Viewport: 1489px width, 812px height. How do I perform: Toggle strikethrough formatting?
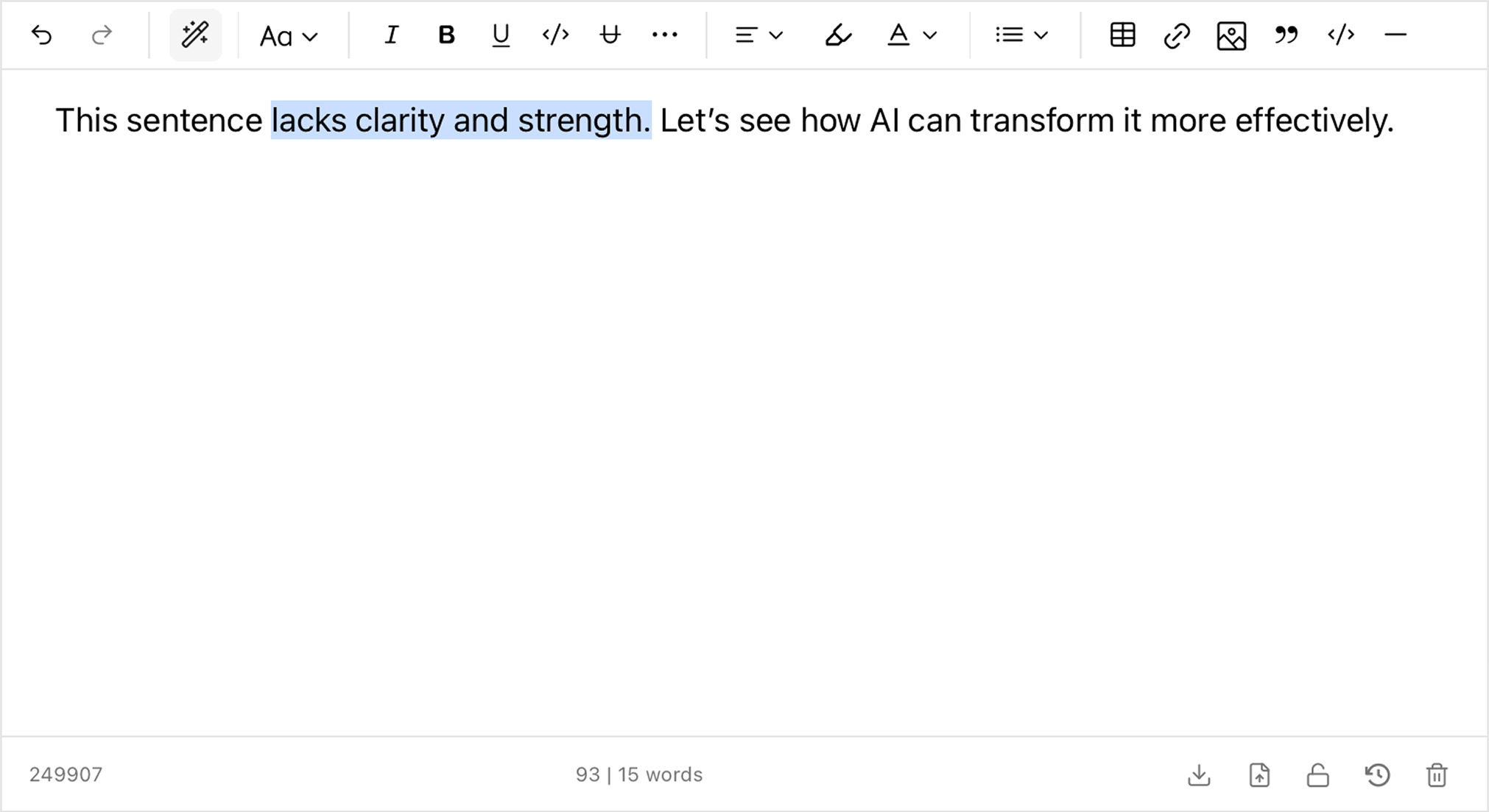[610, 35]
